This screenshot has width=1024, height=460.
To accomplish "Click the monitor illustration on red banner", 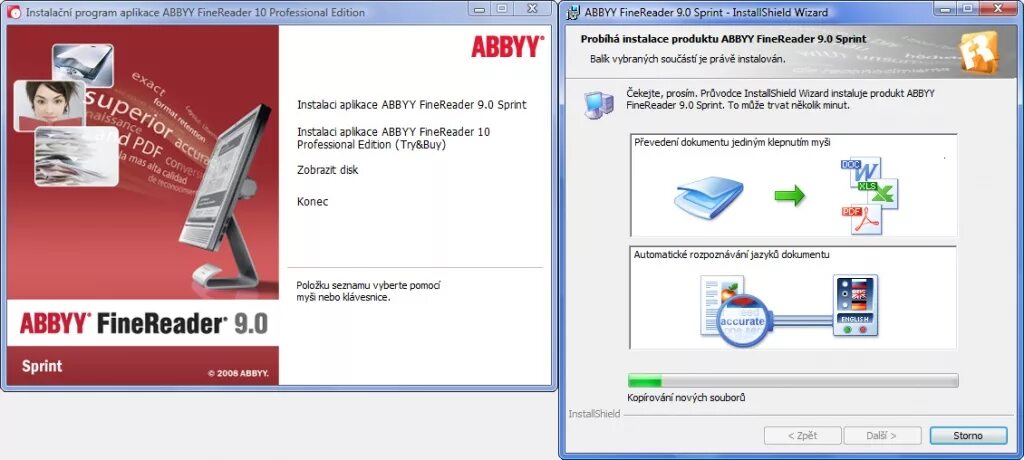I will coord(226,196).
